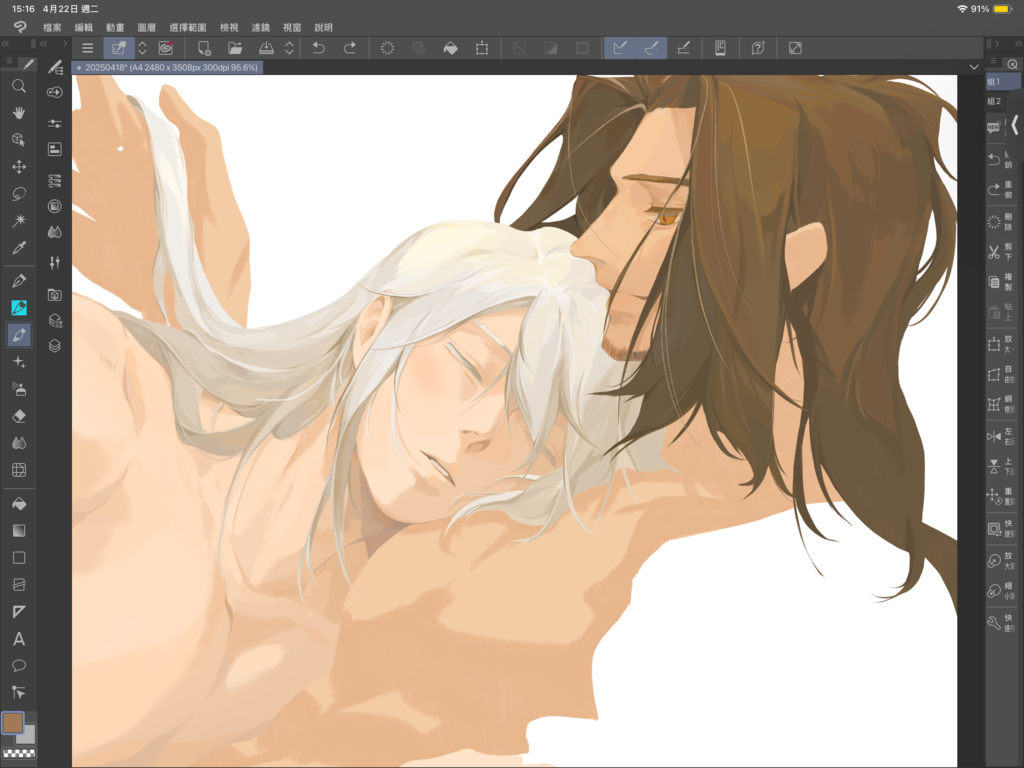Click the Redo arrow in command bar
Viewport: 1024px width, 768px height.
(x=350, y=48)
